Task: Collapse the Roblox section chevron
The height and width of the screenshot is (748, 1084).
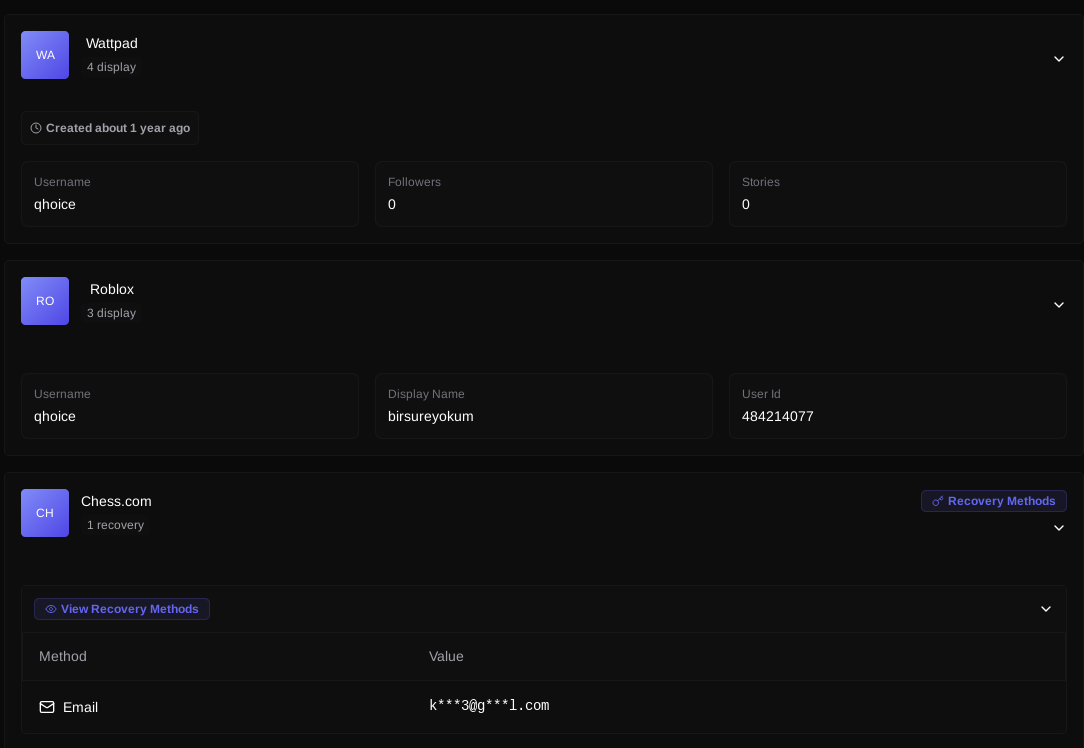Action: click(1059, 305)
